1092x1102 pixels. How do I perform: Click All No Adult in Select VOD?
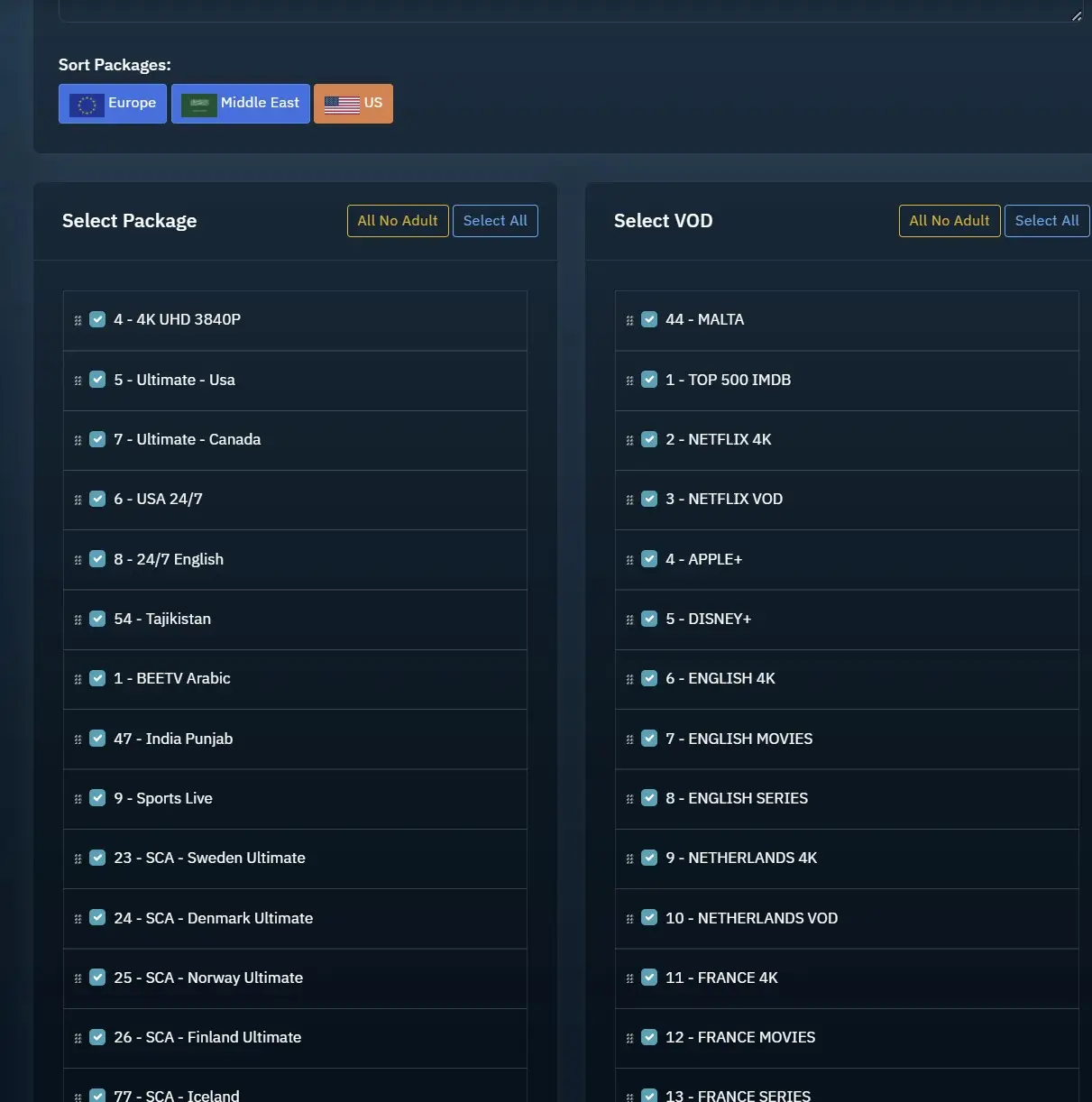(x=949, y=221)
